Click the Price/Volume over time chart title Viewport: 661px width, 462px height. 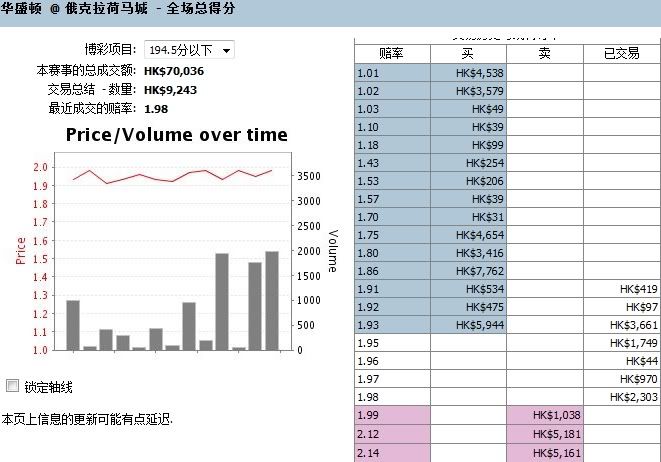click(x=176, y=135)
